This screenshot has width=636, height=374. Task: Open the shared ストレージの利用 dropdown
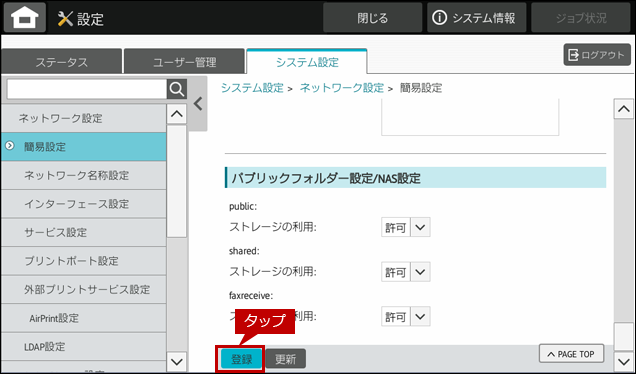click(406, 272)
